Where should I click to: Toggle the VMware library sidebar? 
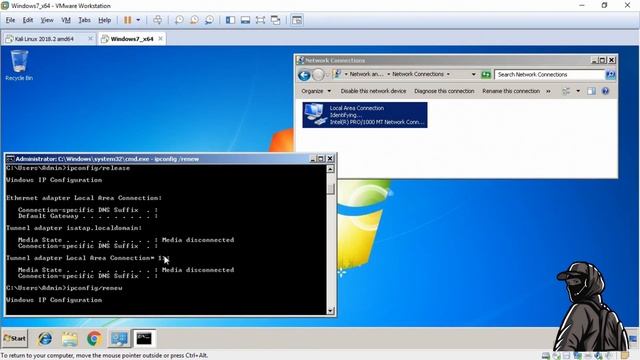click(230, 20)
